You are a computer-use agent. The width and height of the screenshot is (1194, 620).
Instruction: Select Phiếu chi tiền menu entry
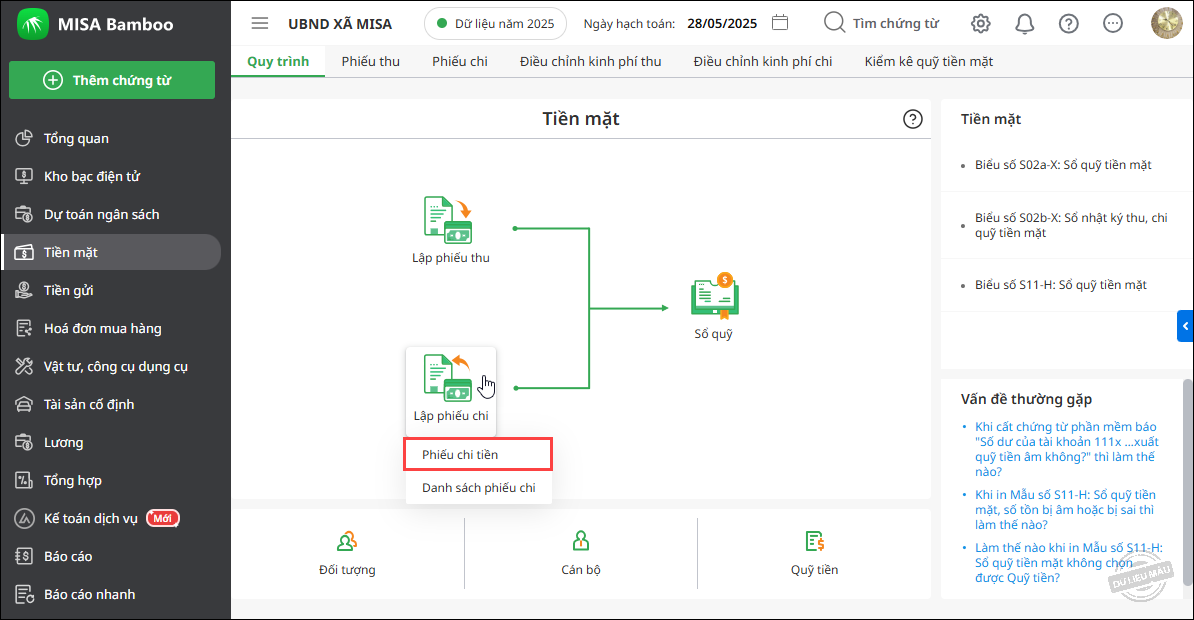(x=478, y=455)
